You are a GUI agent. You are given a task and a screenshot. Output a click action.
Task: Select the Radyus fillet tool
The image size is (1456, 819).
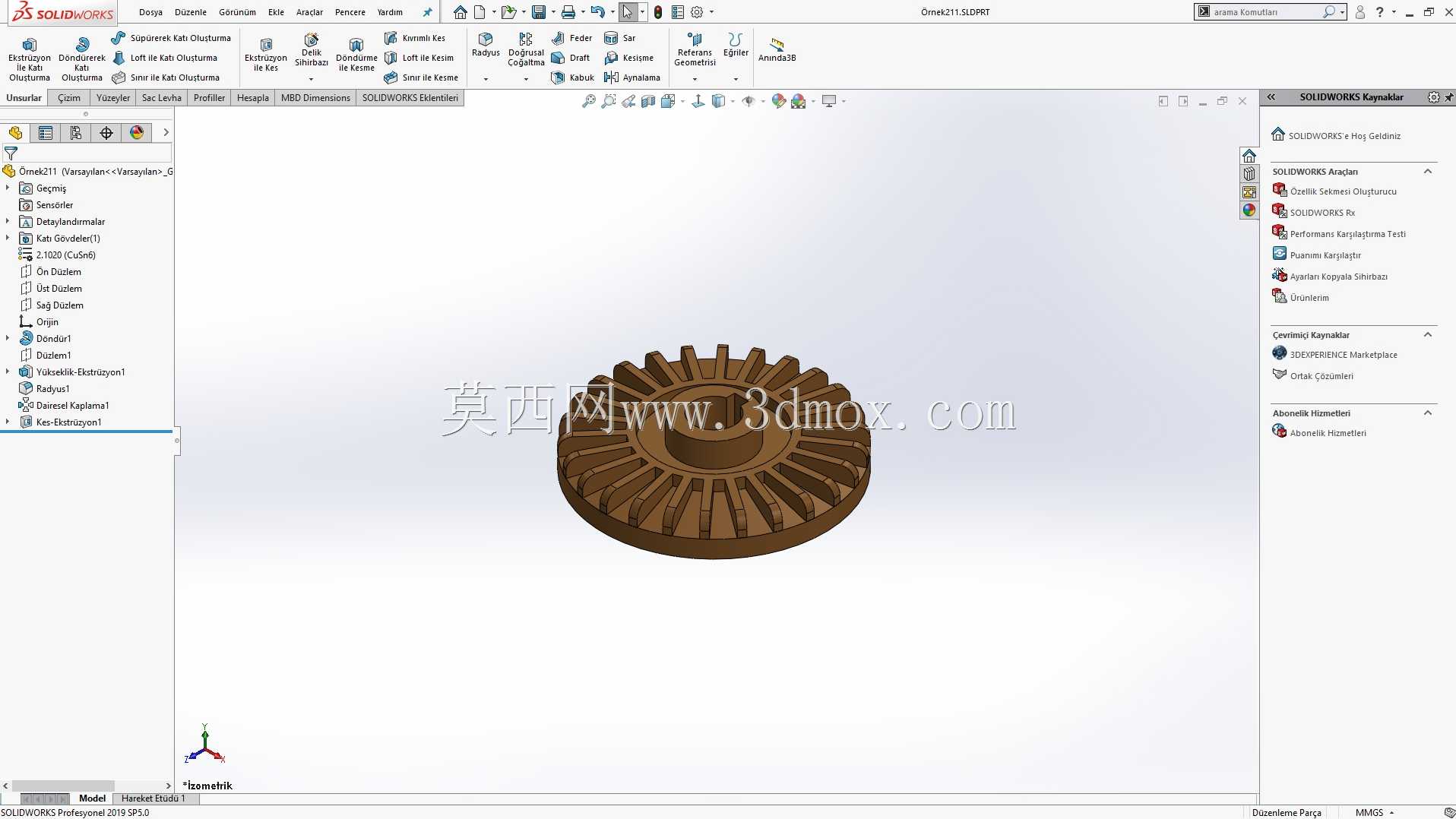[486, 45]
